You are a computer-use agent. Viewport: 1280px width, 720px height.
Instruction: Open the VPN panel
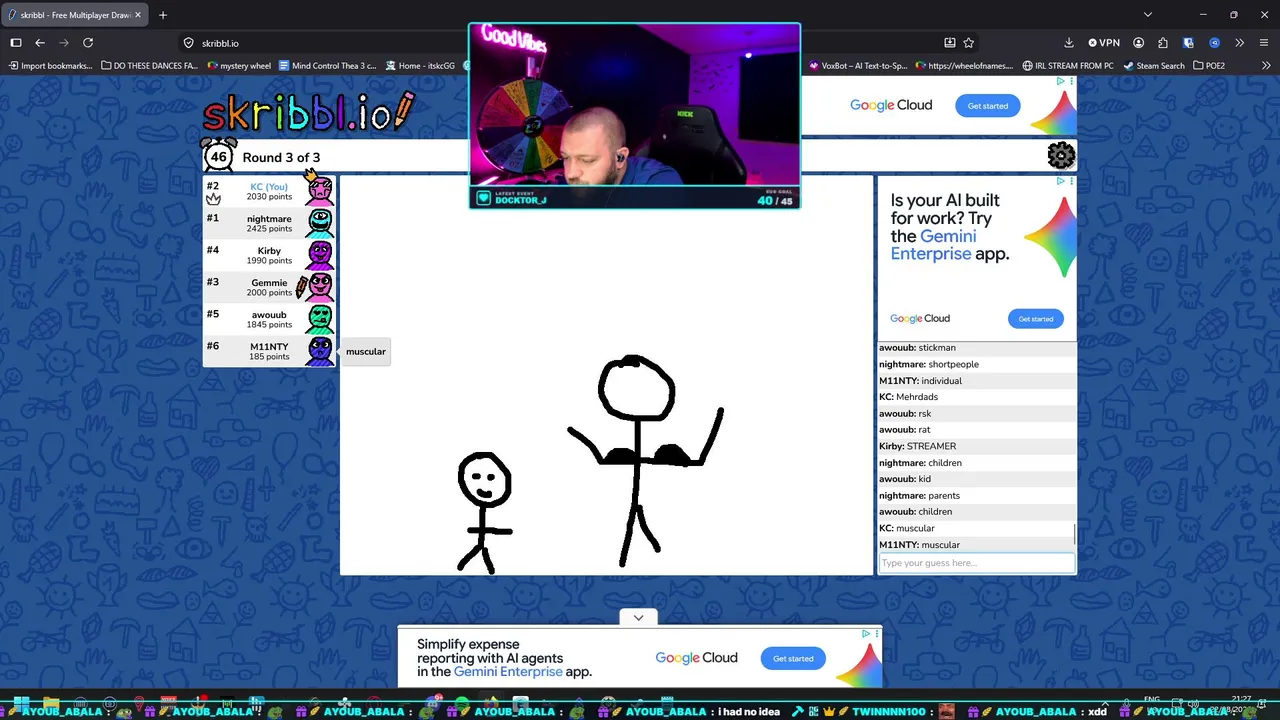(1104, 43)
